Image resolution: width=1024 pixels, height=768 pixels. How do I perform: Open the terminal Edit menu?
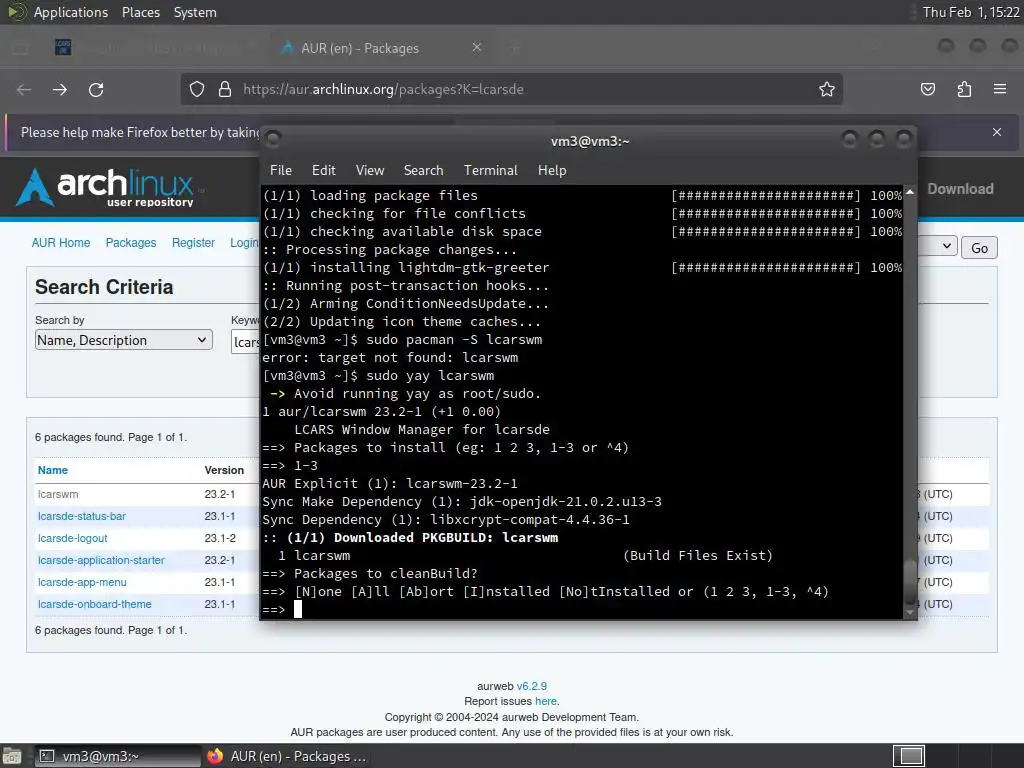click(323, 170)
